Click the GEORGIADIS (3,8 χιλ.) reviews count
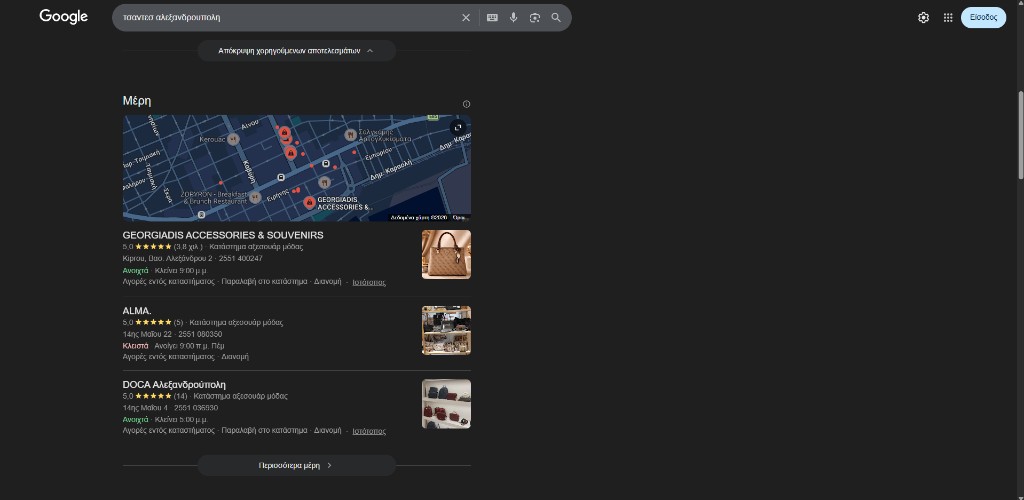Screen dimensions: 1024x500 click(188, 247)
